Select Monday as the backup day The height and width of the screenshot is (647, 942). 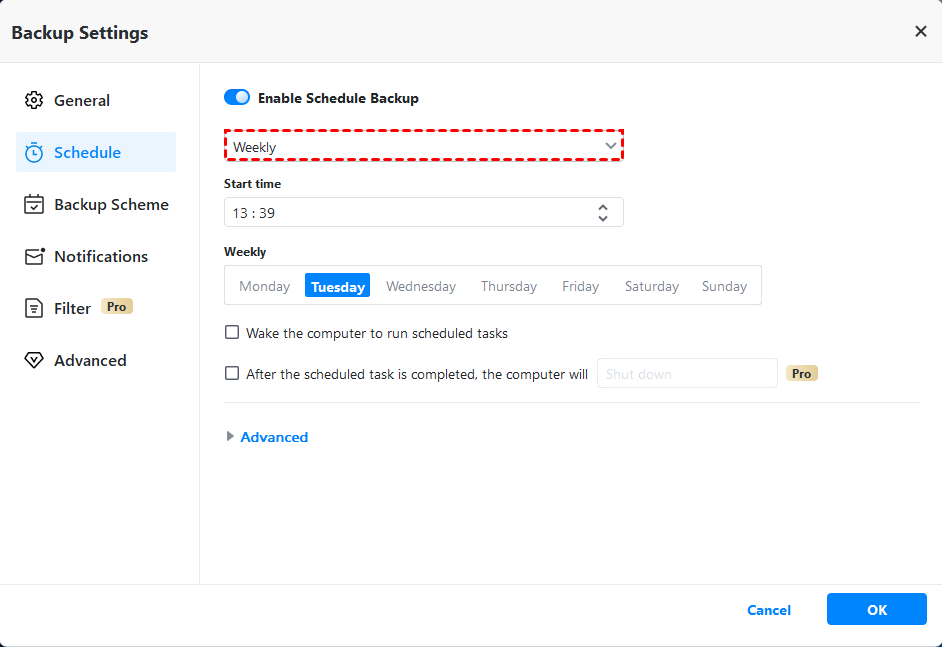(x=264, y=286)
